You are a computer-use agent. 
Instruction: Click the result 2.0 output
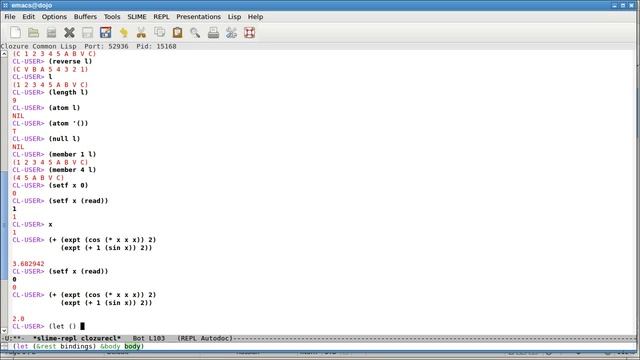tap(18, 318)
